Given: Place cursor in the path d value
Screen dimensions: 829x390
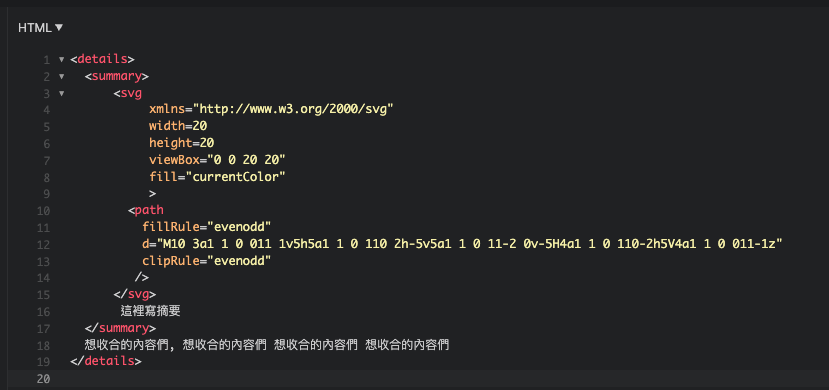Looking at the screenshot, I should click(469, 244).
